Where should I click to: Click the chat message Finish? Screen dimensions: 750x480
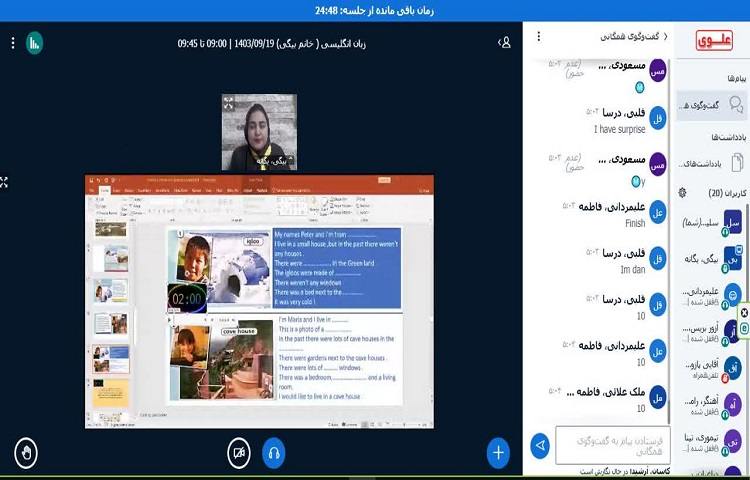point(635,223)
